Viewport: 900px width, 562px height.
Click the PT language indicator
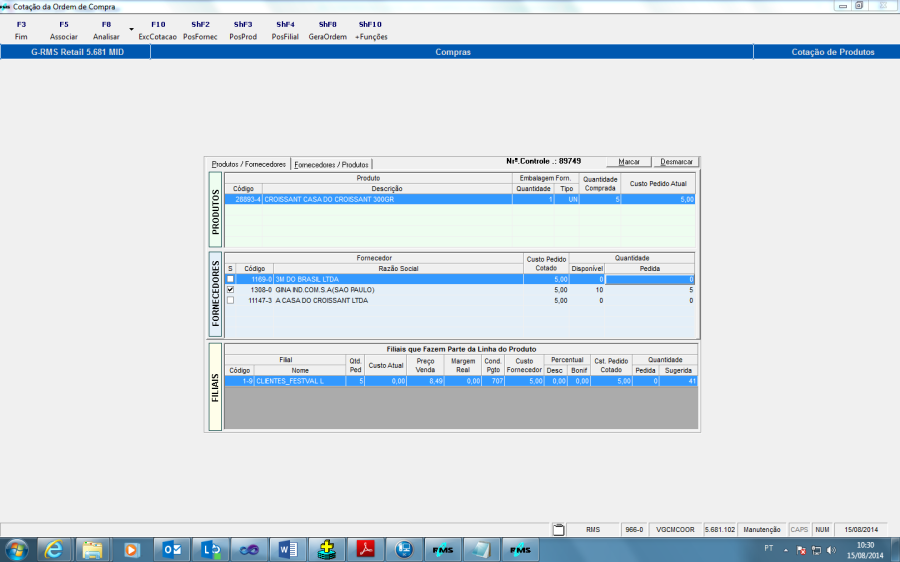(x=769, y=548)
